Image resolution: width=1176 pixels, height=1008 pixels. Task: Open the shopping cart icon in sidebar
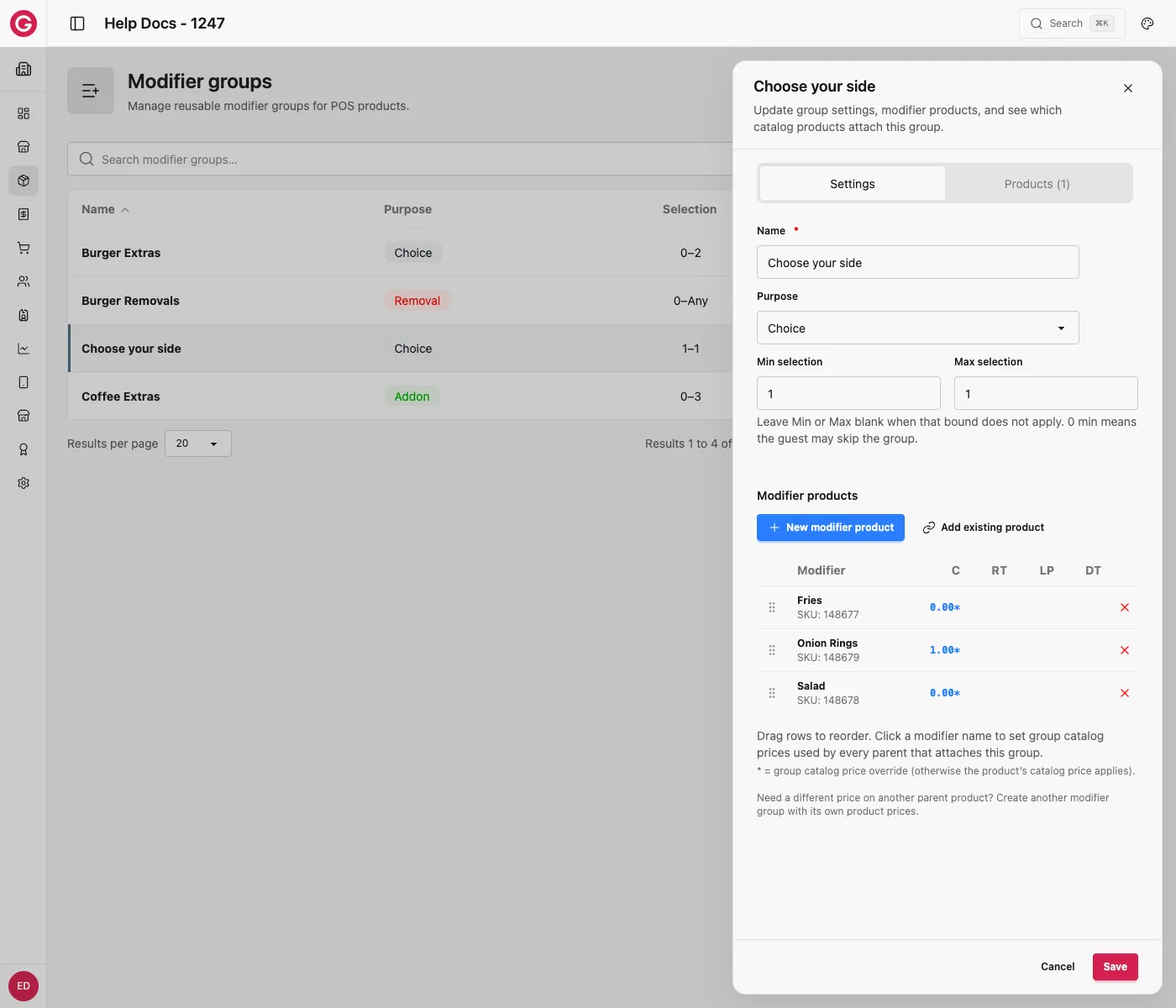coord(24,248)
